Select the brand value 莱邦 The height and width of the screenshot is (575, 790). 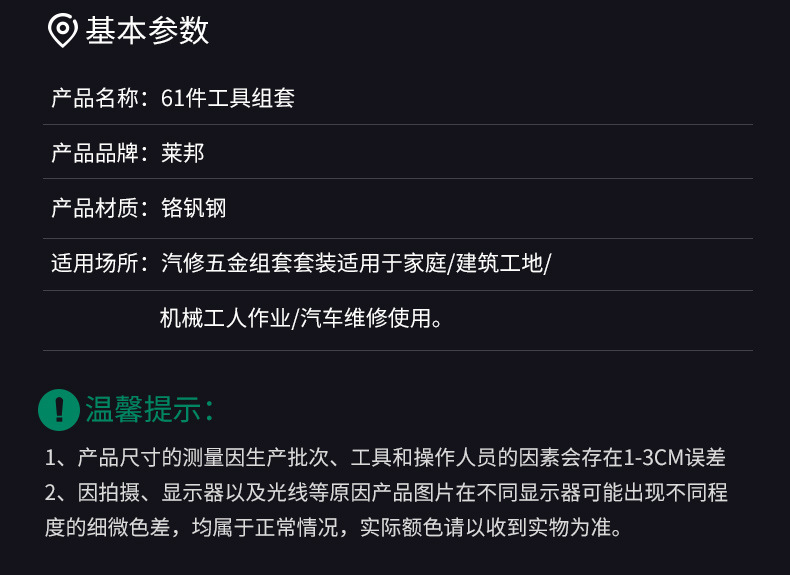183,153
